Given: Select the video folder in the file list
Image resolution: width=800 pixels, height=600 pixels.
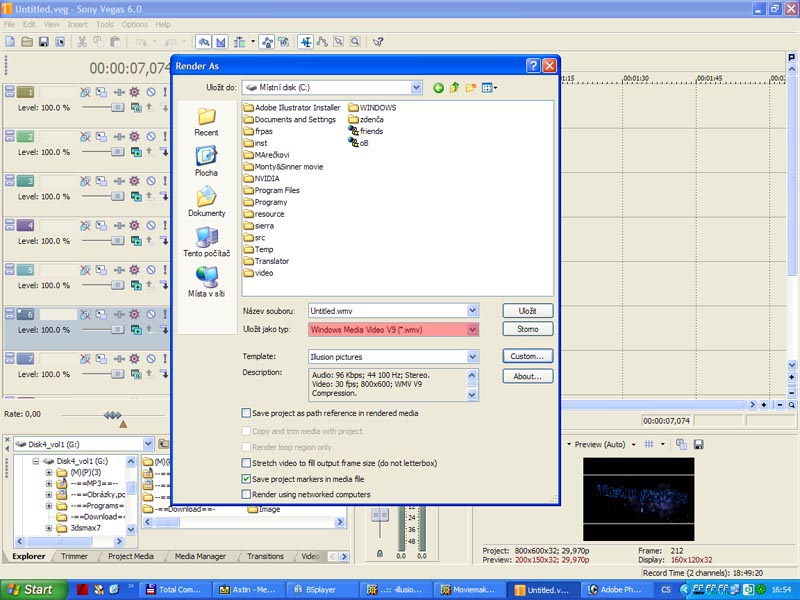Looking at the screenshot, I should (258, 273).
